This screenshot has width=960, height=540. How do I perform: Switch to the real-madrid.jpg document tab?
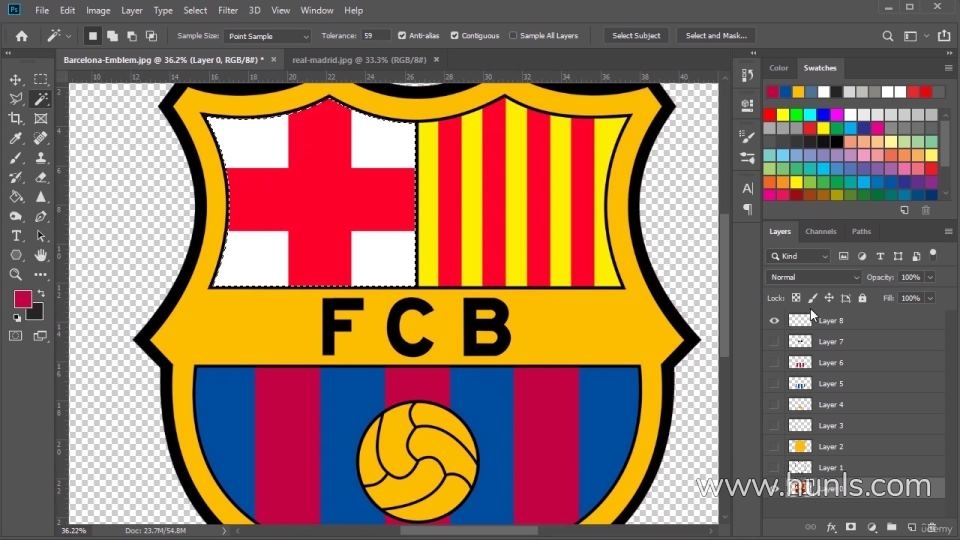[359, 60]
